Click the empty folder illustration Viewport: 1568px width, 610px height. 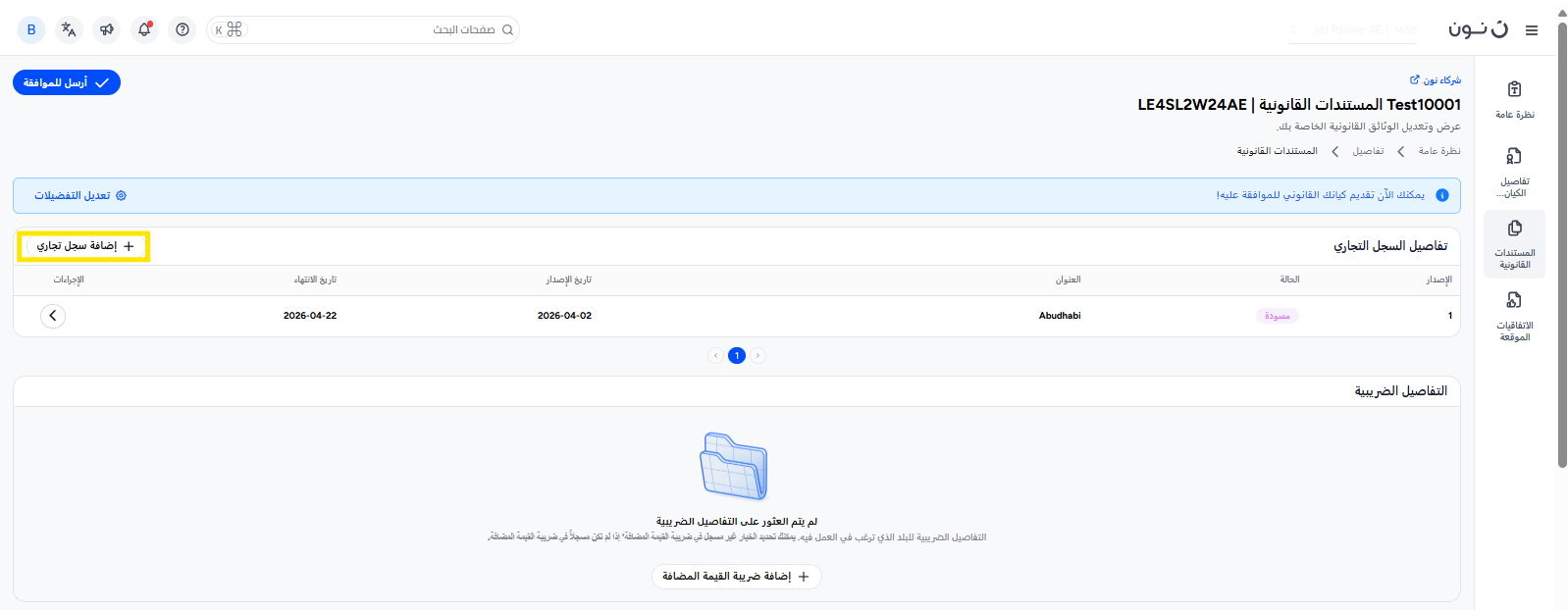[x=734, y=467]
